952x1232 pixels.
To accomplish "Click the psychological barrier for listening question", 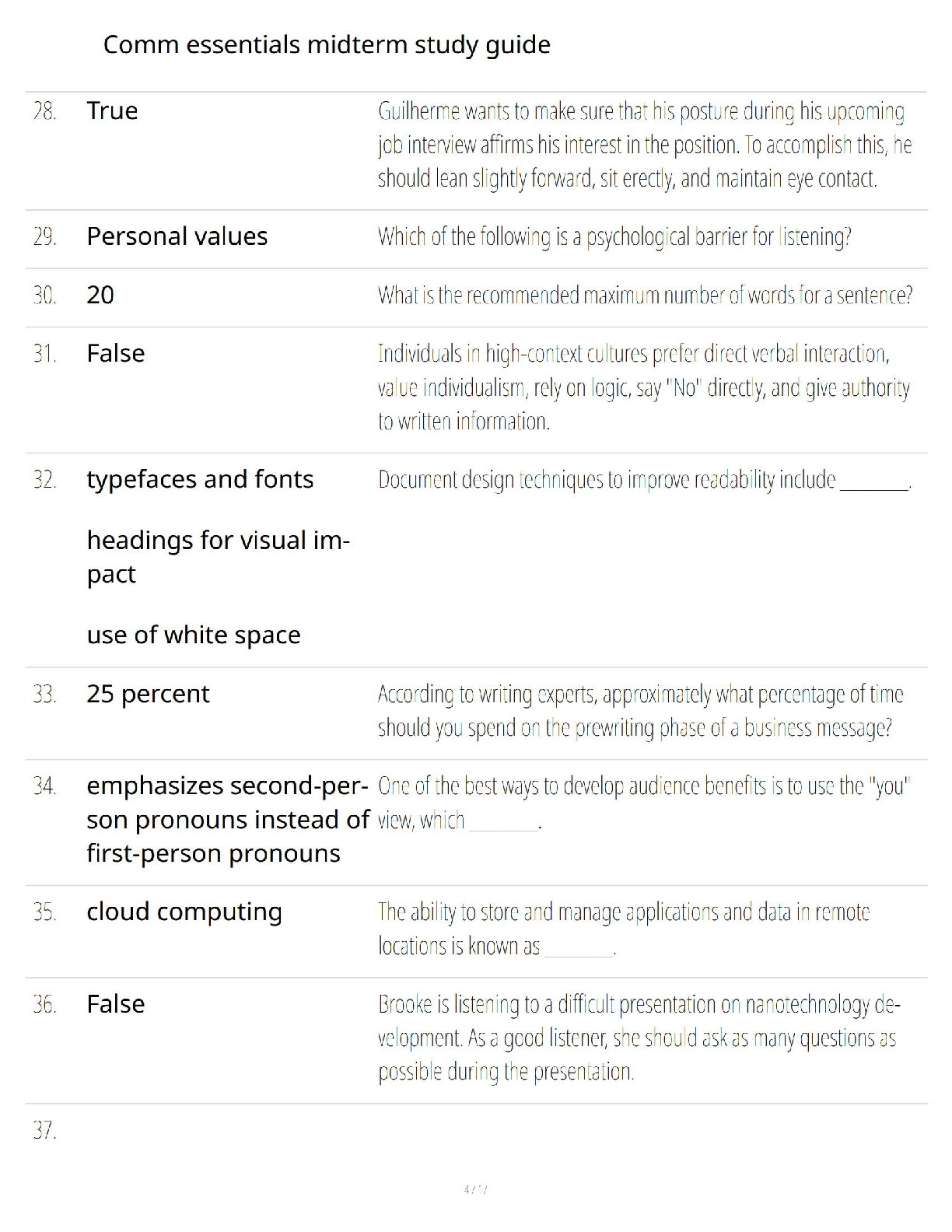I will click(x=614, y=236).
